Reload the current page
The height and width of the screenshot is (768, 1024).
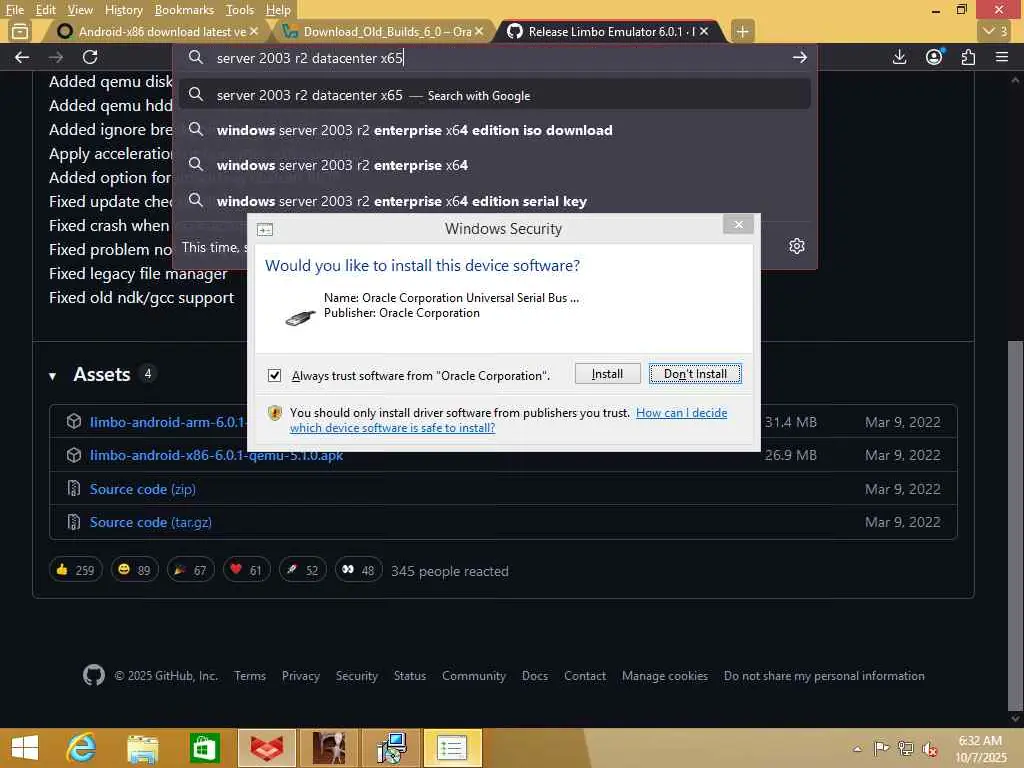click(90, 57)
